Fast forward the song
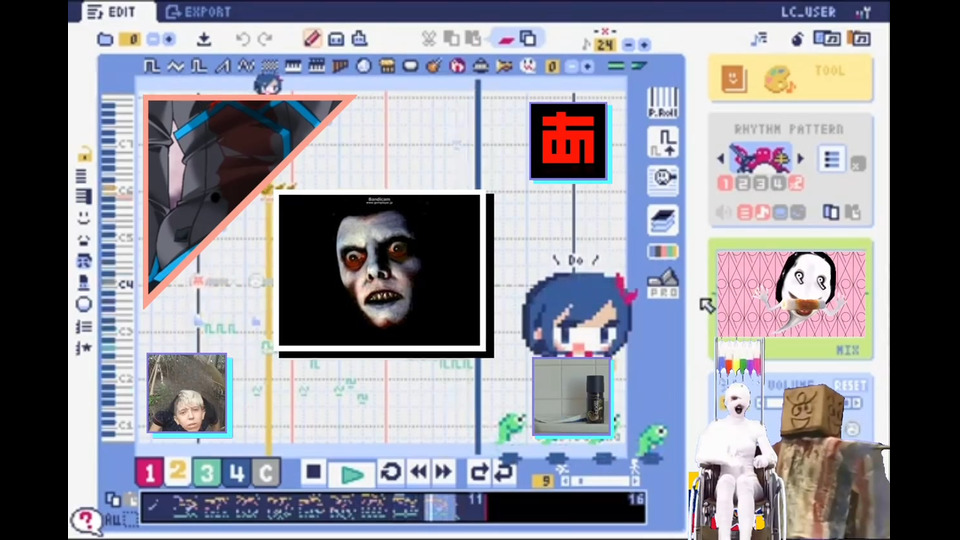The width and height of the screenshot is (960, 540). pos(443,472)
